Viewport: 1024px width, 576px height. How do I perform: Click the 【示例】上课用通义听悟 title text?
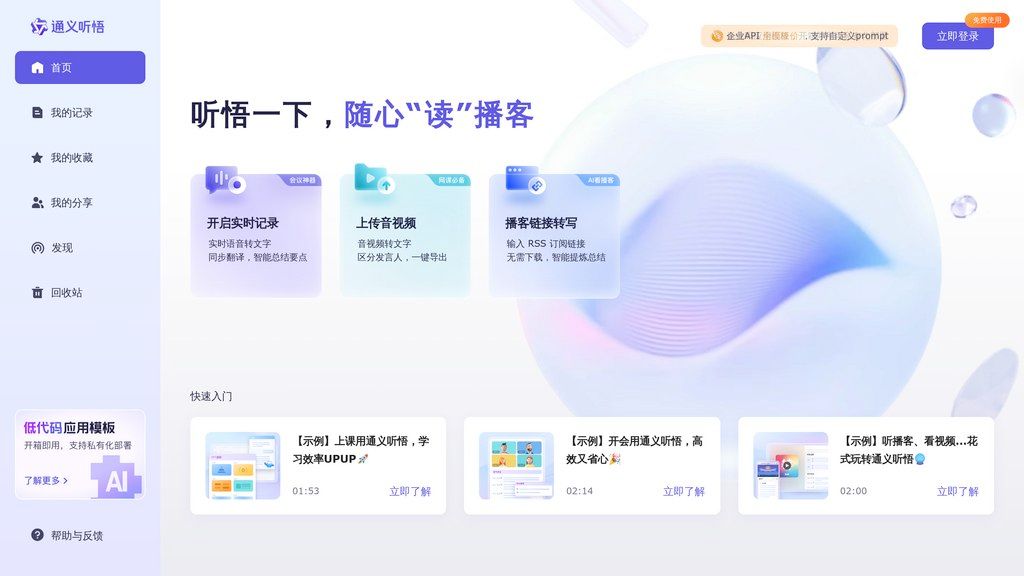coord(360,450)
